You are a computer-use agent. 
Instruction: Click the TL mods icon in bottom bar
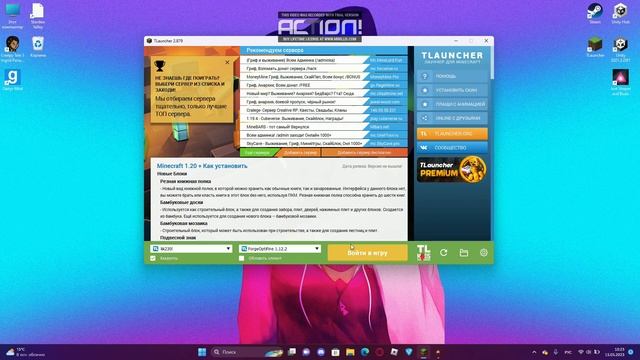(423, 253)
